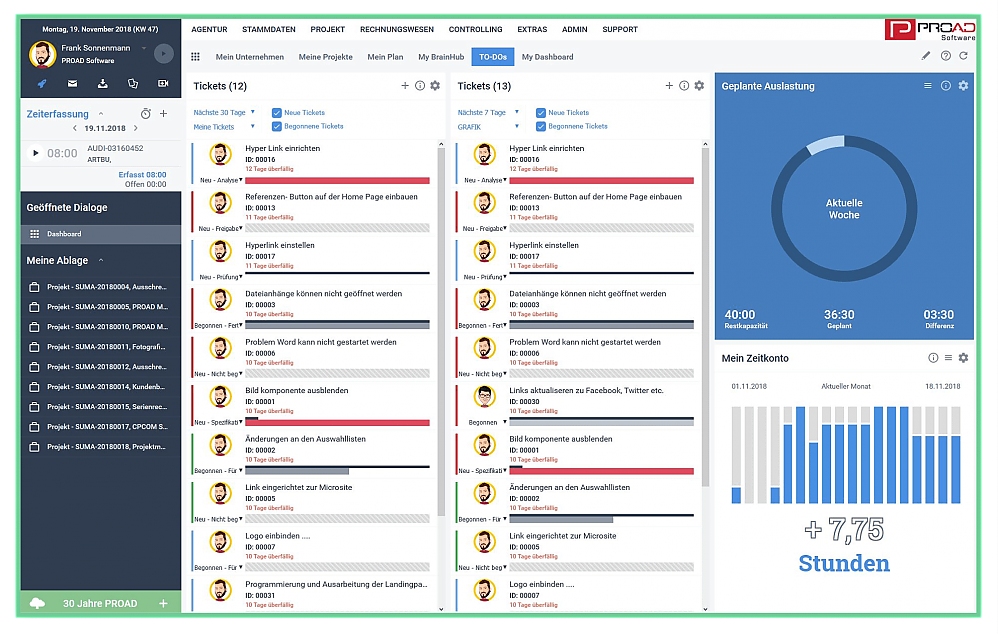The width and height of the screenshot is (998, 634).
Task: Open the envelope mail icon in user panel
Action: (73, 83)
